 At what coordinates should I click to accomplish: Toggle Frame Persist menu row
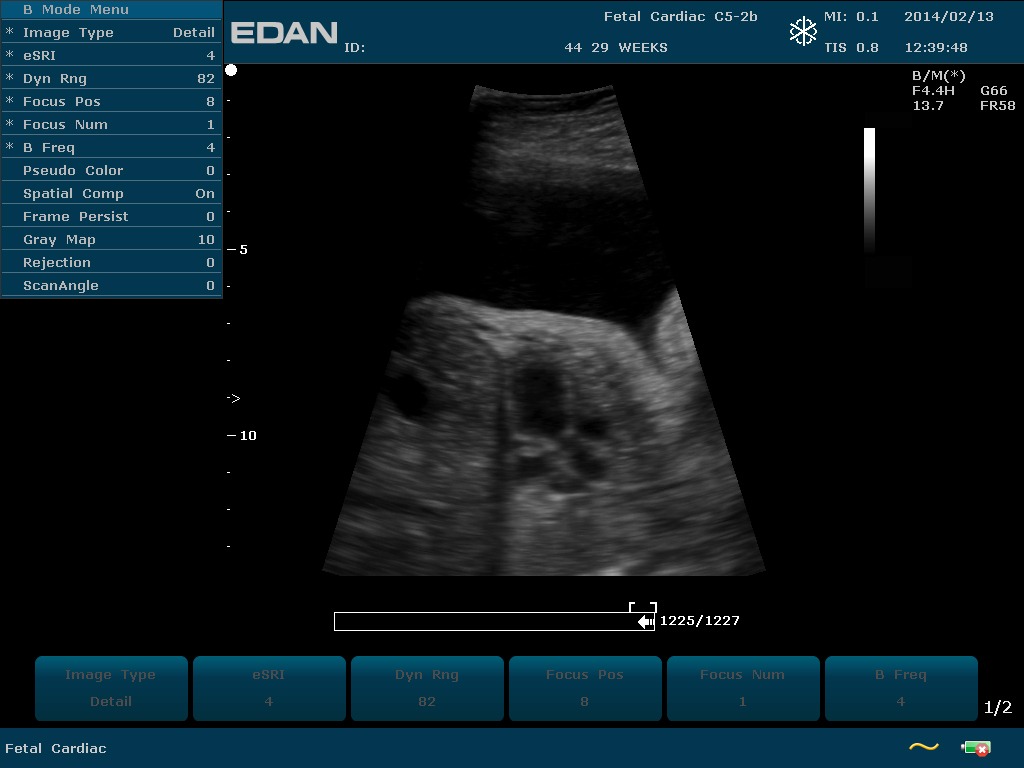point(111,217)
